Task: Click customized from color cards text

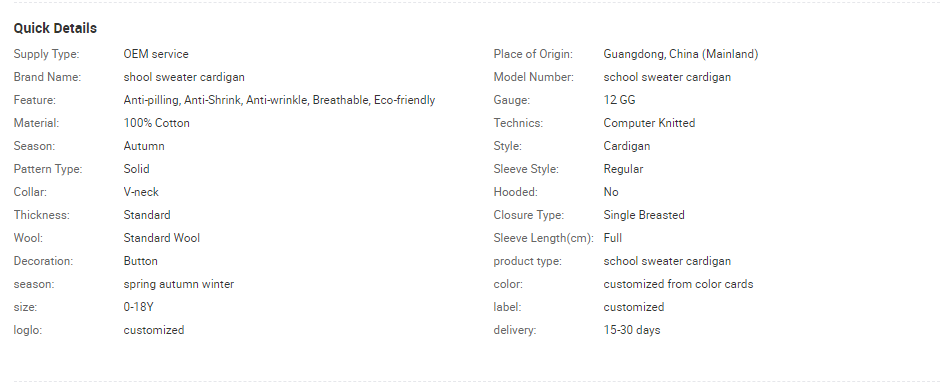Action: point(678,285)
